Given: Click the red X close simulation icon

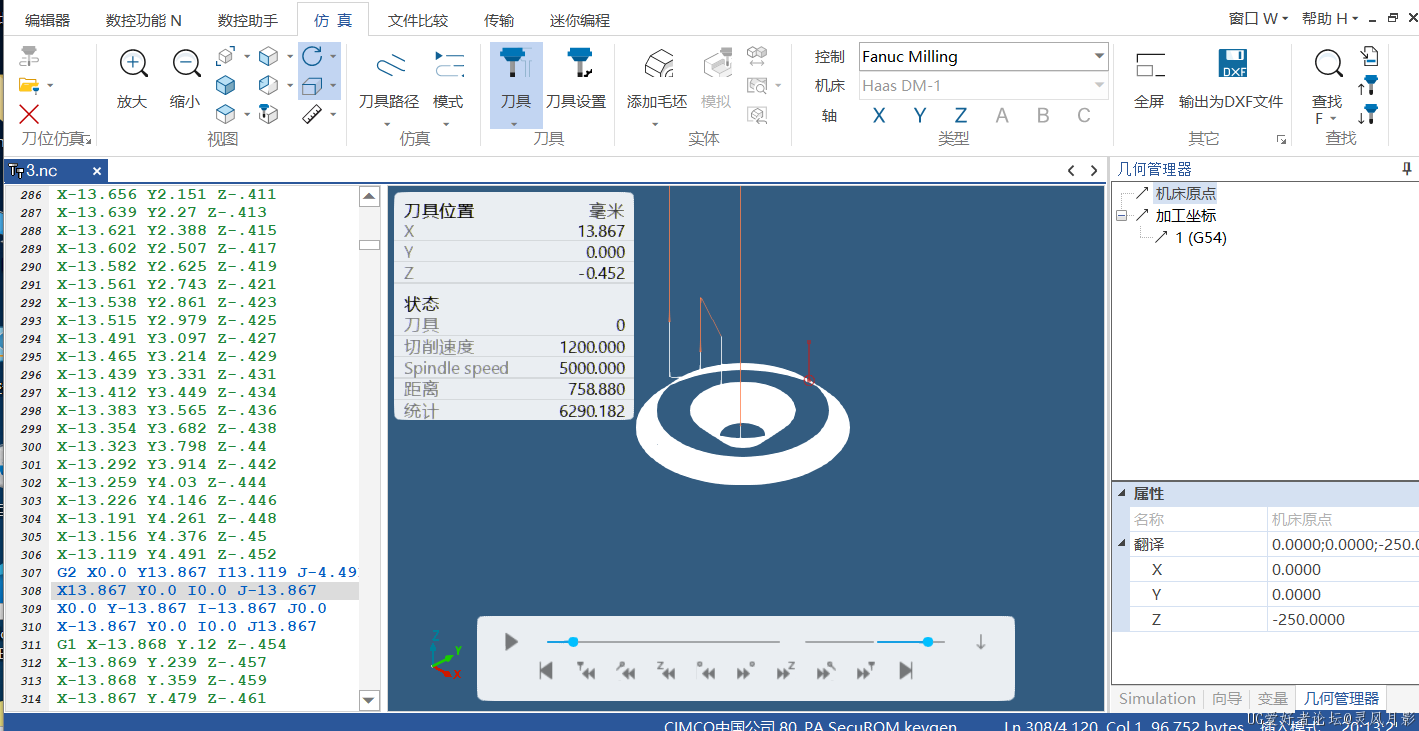Looking at the screenshot, I should pyautogui.click(x=29, y=114).
